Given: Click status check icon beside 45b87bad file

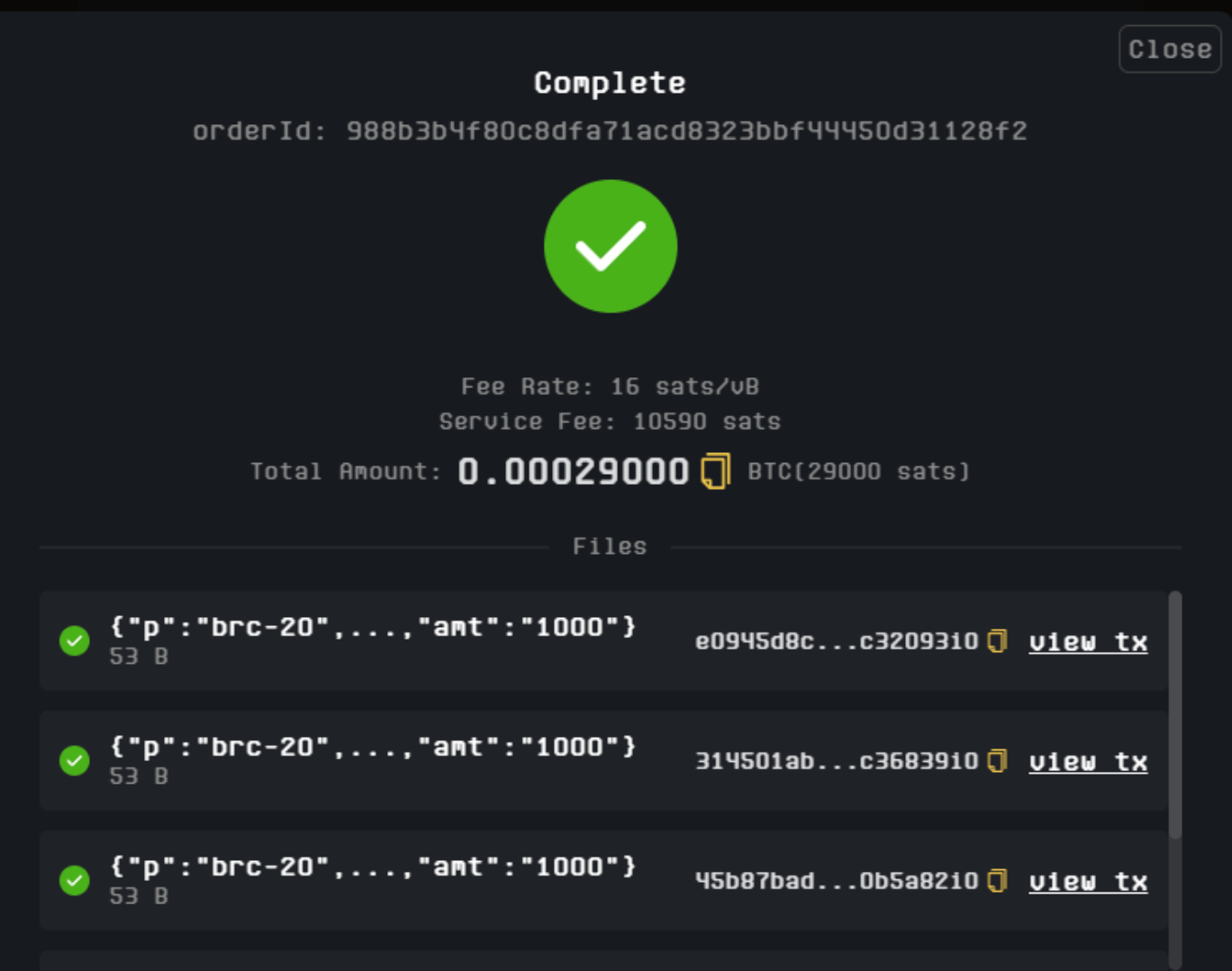Looking at the screenshot, I should tap(75, 881).
